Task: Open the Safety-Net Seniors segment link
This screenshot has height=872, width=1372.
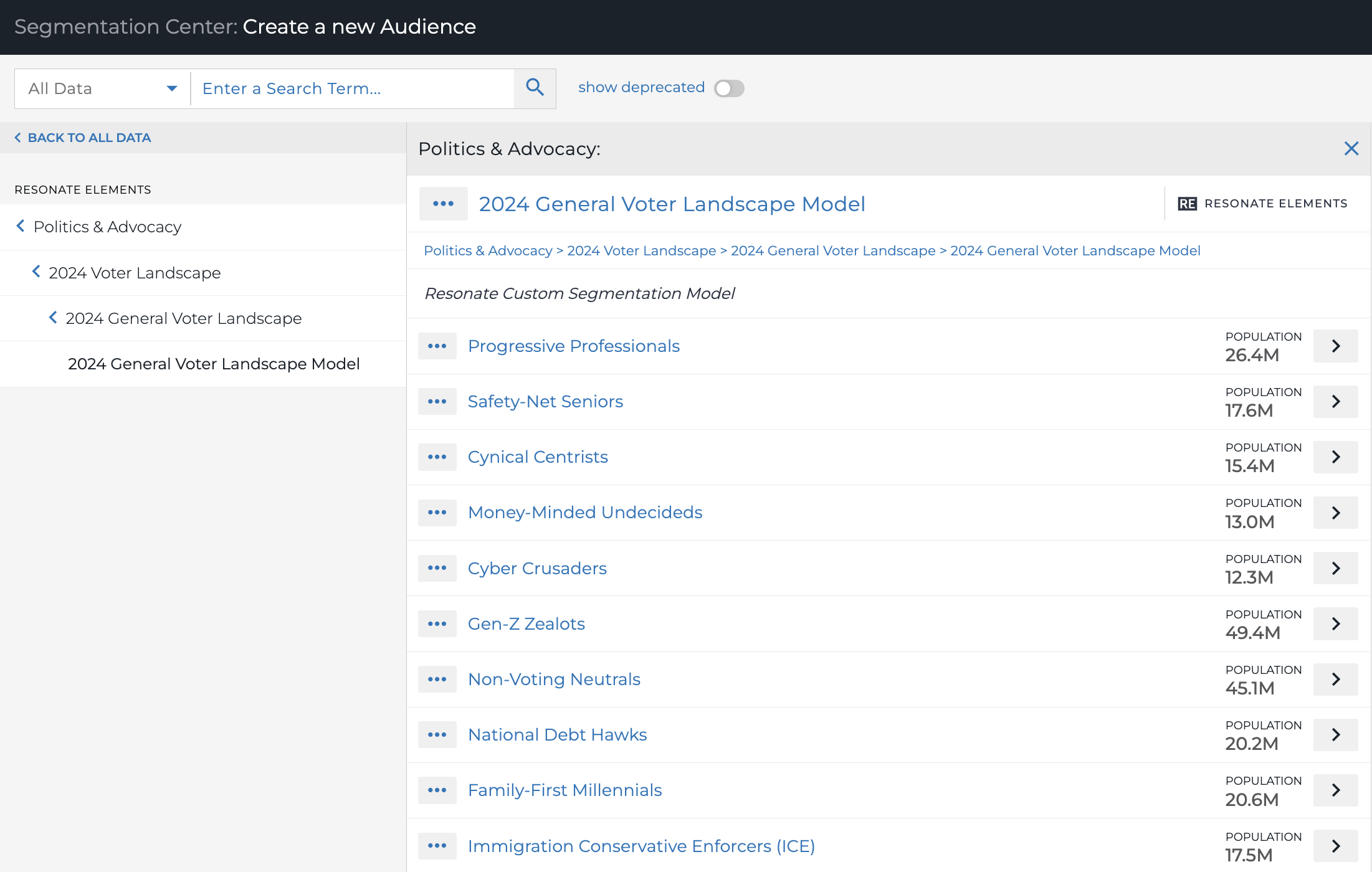Action: click(545, 401)
